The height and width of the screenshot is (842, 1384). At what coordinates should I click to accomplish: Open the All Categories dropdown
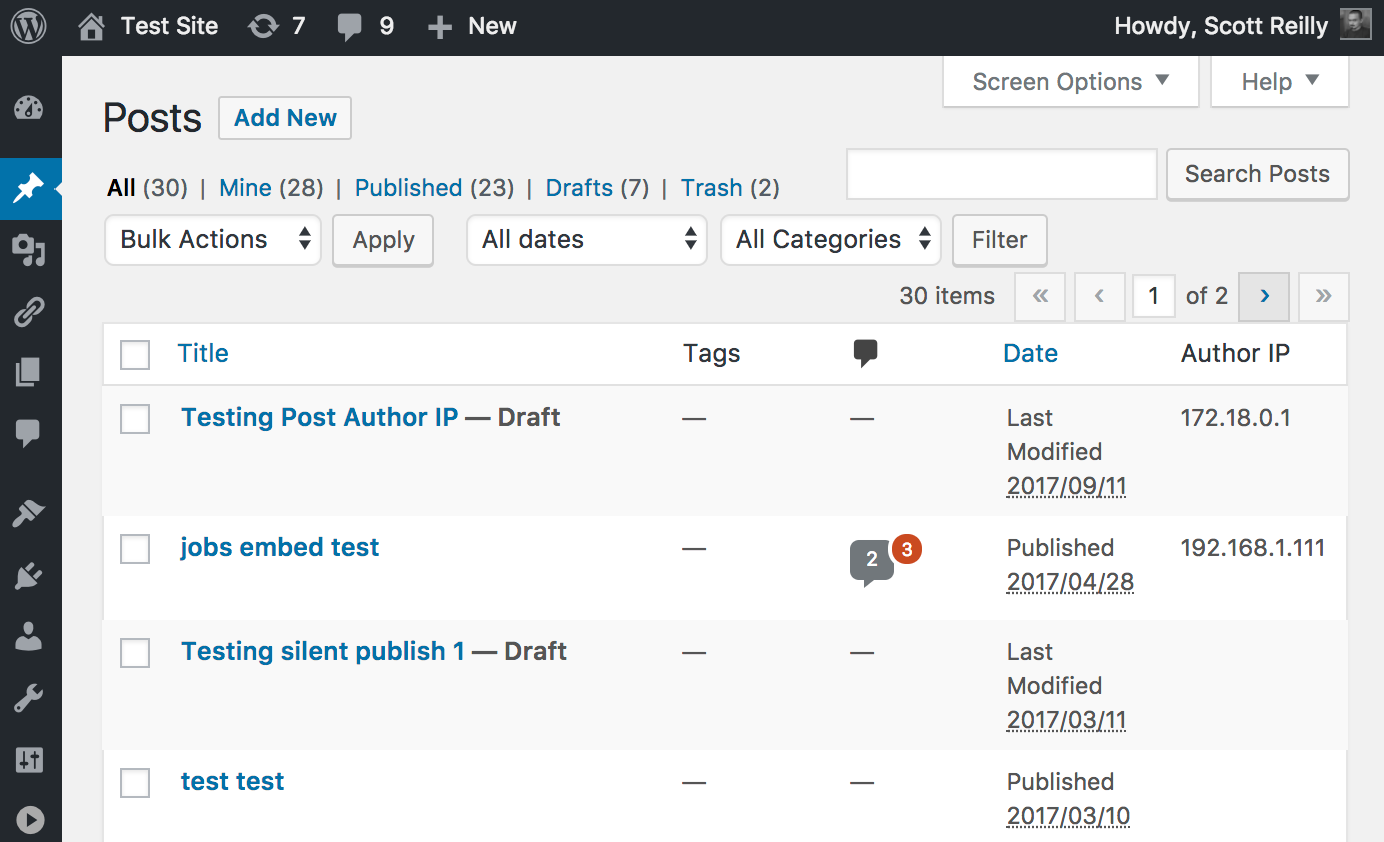pyautogui.click(x=830, y=240)
